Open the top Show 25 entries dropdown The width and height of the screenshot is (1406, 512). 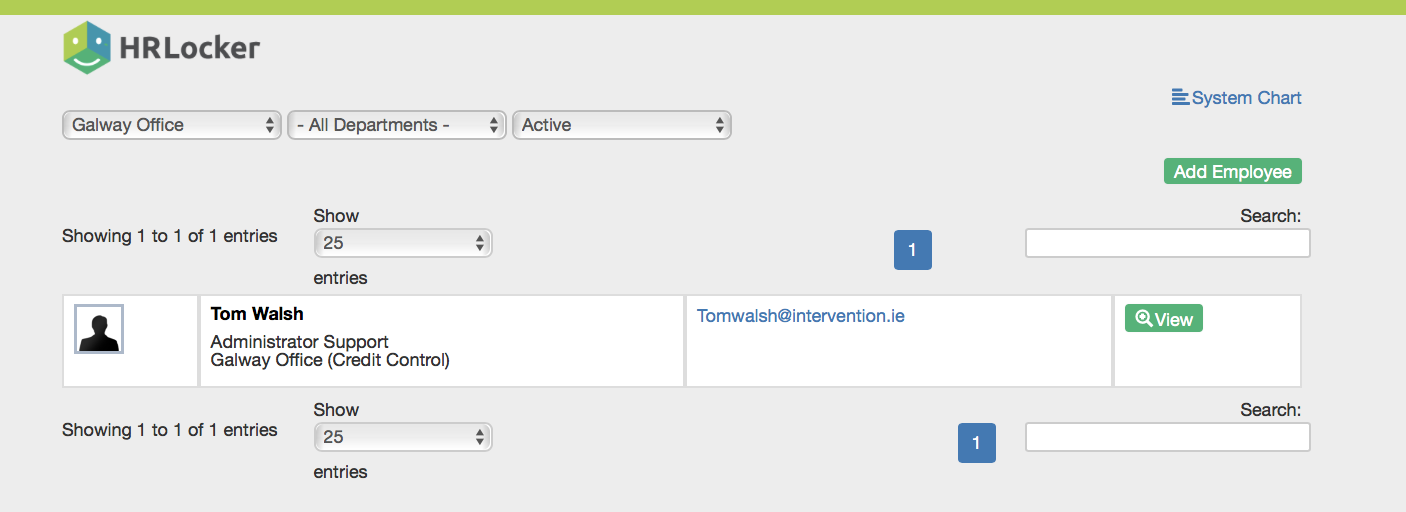pyautogui.click(x=403, y=243)
